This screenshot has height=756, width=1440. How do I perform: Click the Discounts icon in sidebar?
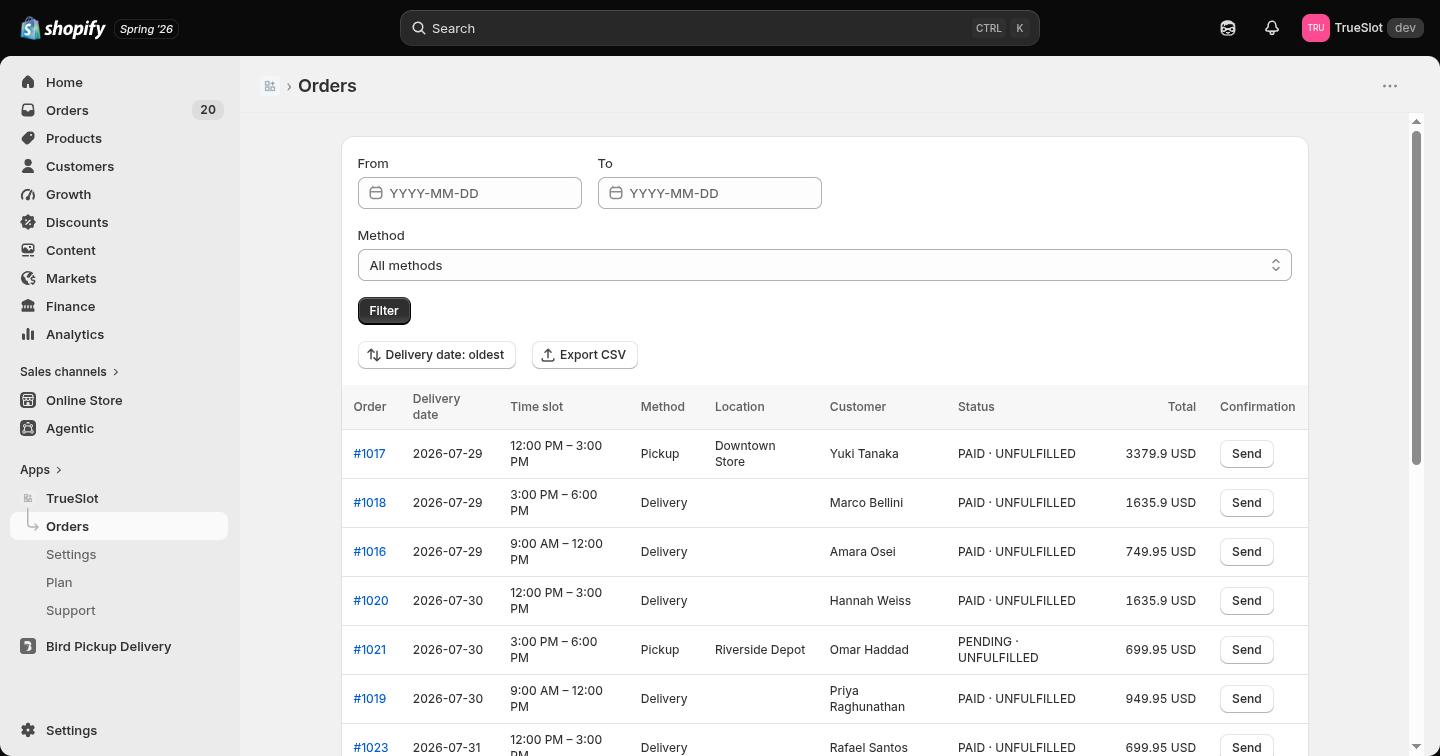tap(28, 222)
